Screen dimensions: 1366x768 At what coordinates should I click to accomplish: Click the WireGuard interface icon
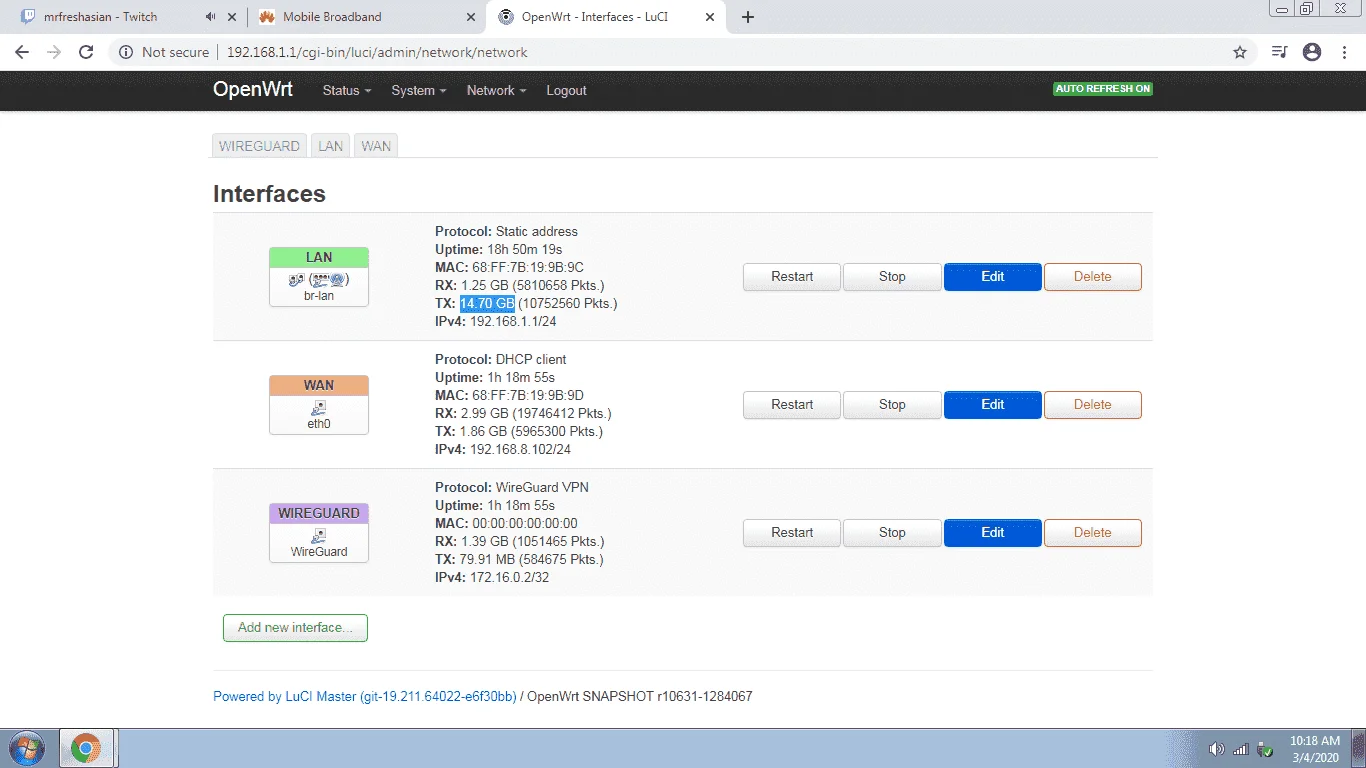coord(319,533)
